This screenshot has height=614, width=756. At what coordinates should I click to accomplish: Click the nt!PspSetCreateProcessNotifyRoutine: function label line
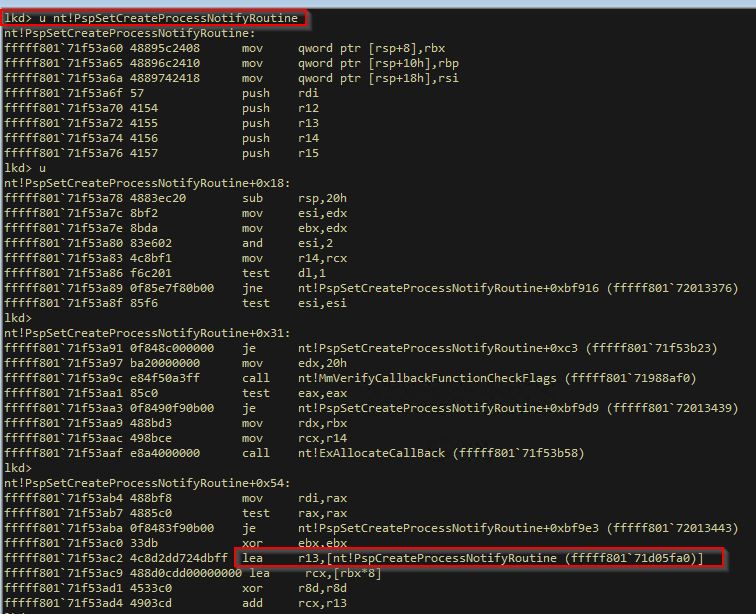130,33
